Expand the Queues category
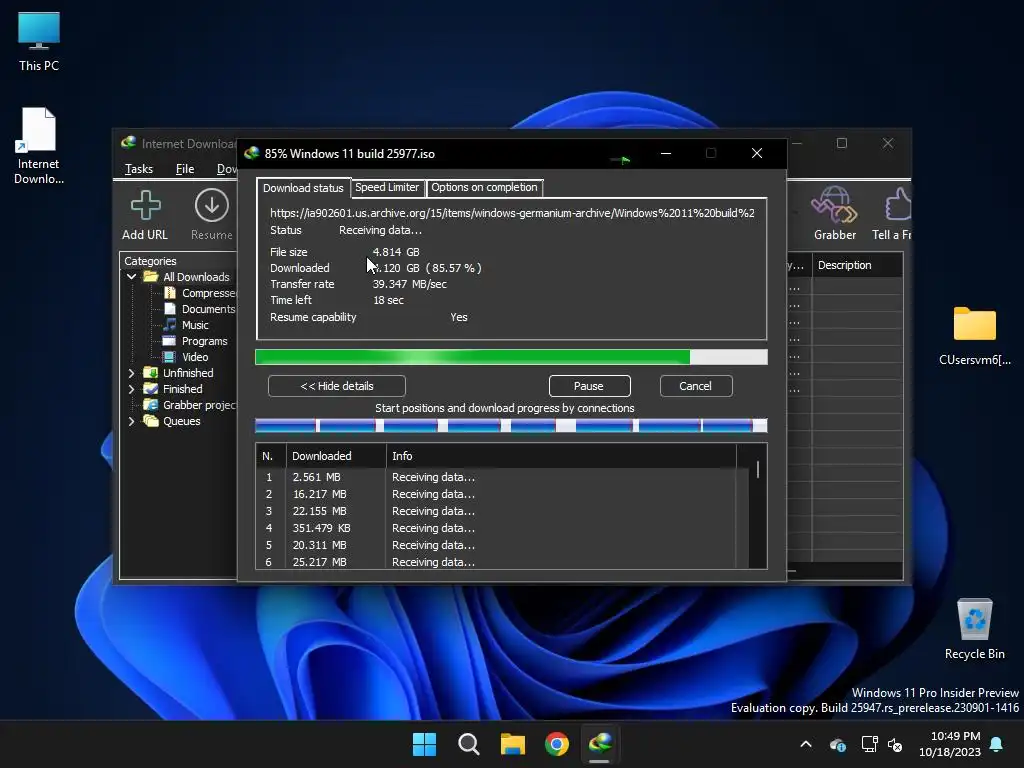 (x=131, y=421)
